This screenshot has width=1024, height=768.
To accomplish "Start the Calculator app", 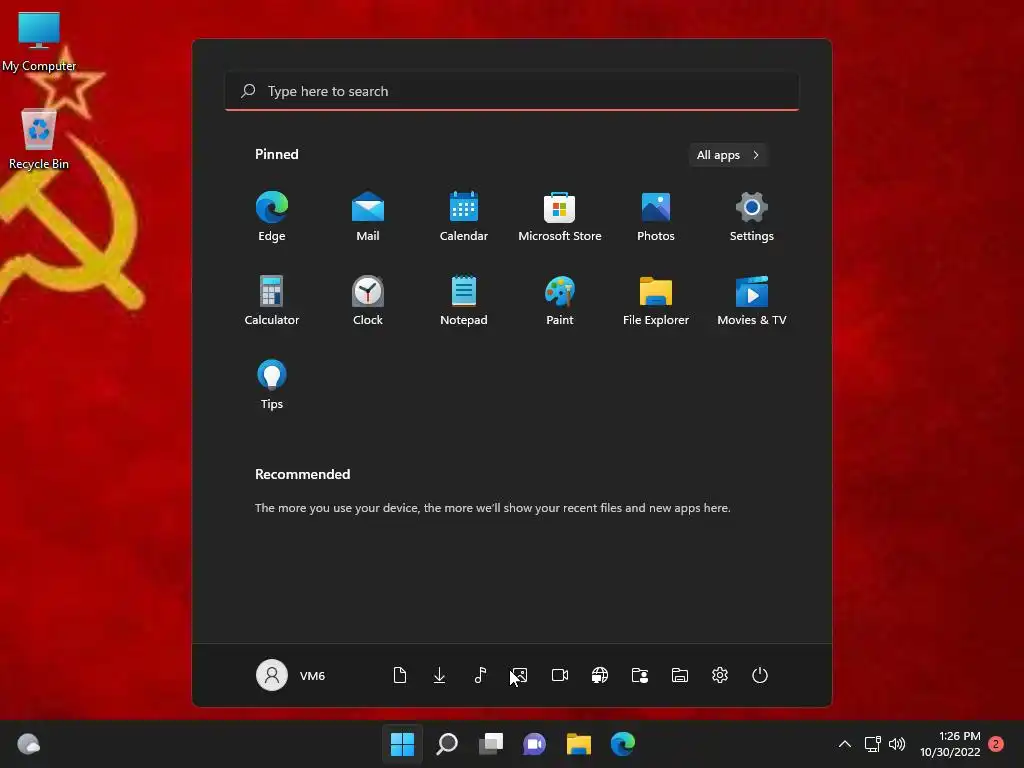I will 272,300.
